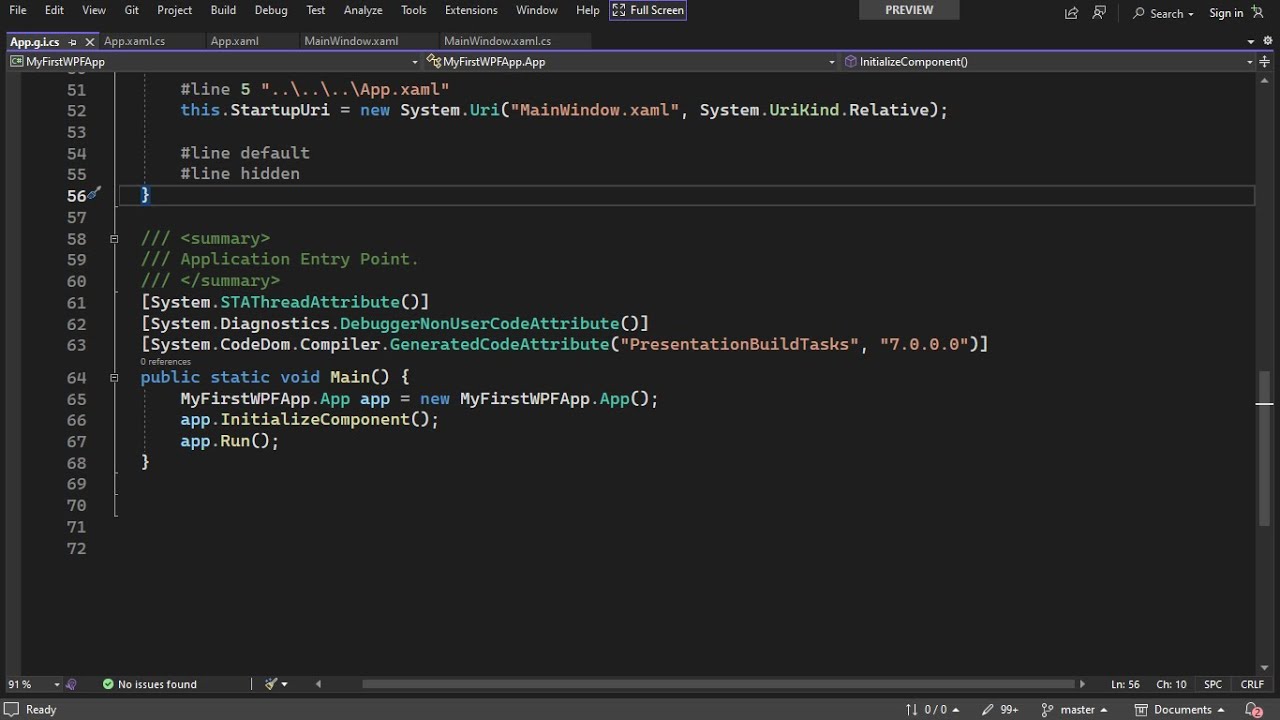Open the Analyze menu
The height and width of the screenshot is (720, 1280).
pyautogui.click(x=363, y=10)
